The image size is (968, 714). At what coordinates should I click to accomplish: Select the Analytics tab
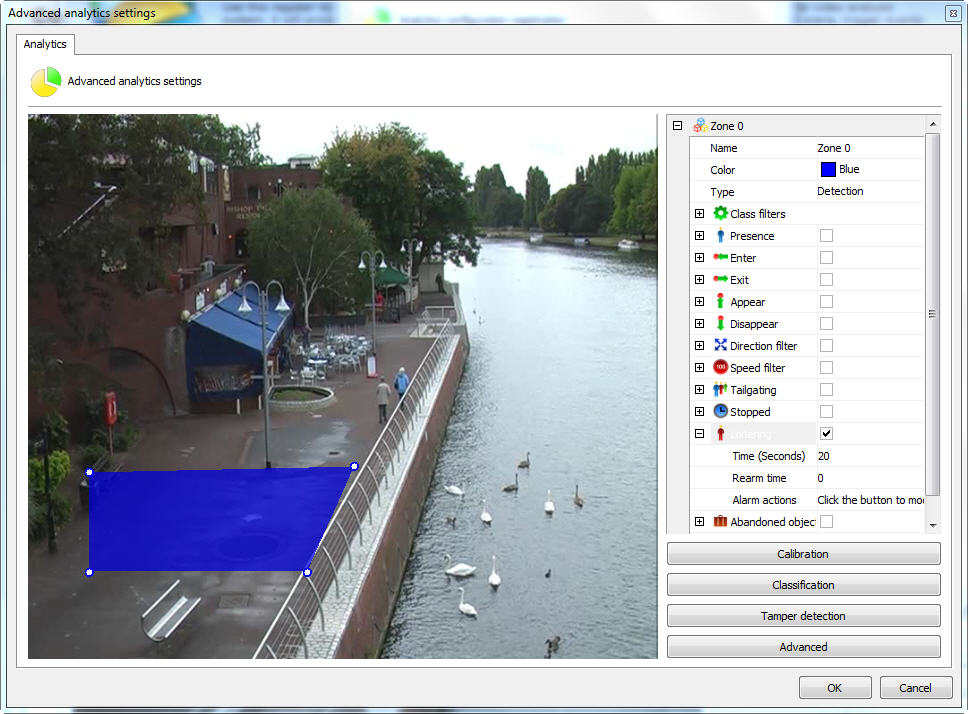(x=45, y=44)
